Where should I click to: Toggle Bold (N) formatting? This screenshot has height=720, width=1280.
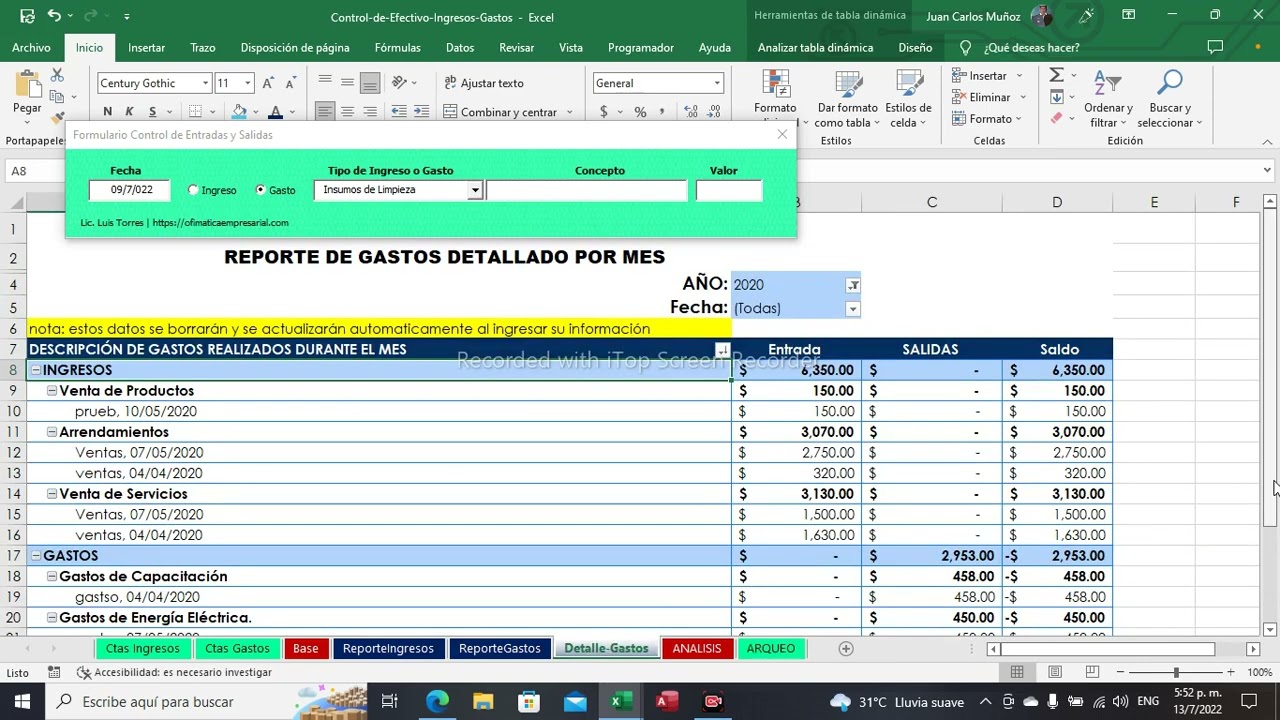tap(107, 111)
